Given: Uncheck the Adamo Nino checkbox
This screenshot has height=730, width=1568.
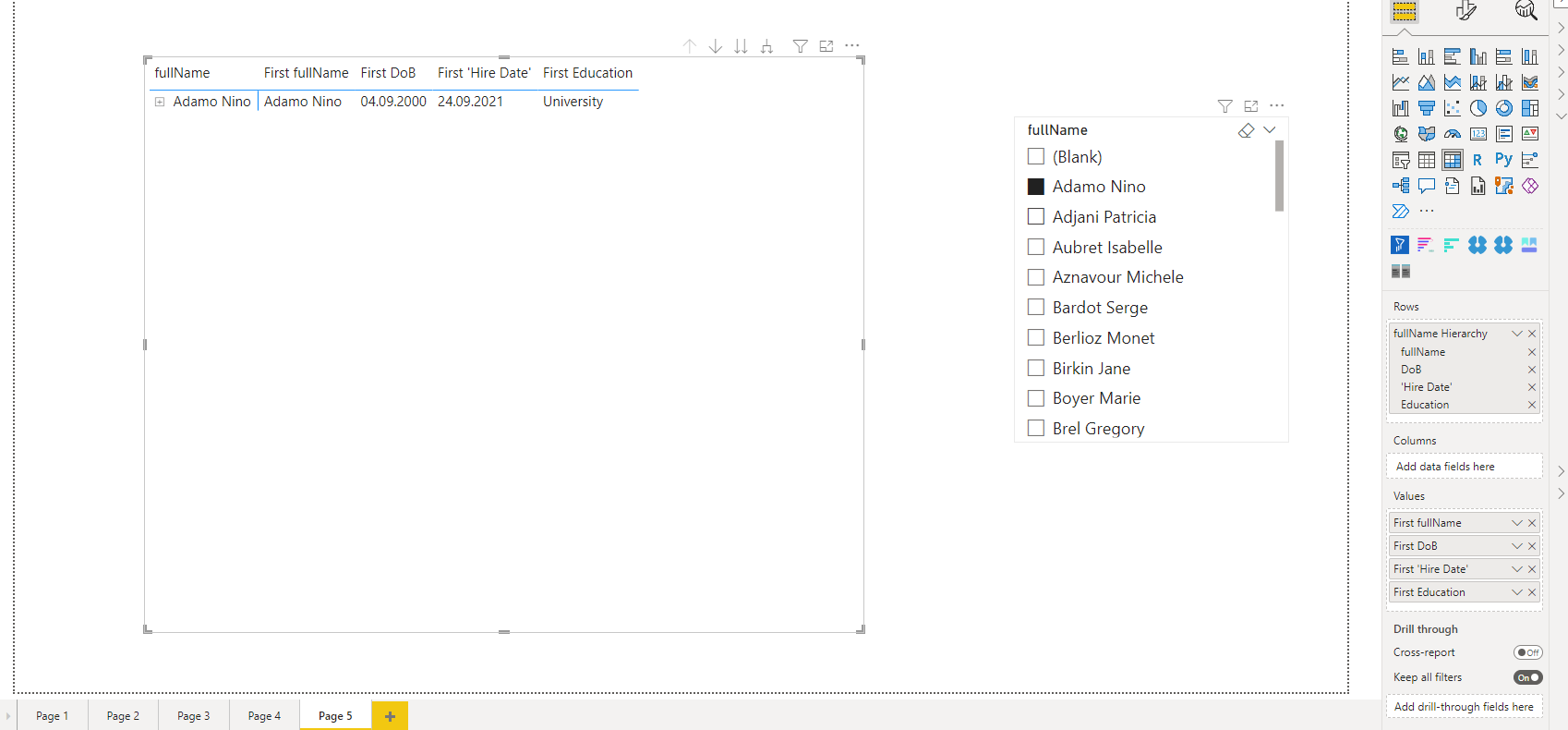Looking at the screenshot, I should tap(1036, 187).
